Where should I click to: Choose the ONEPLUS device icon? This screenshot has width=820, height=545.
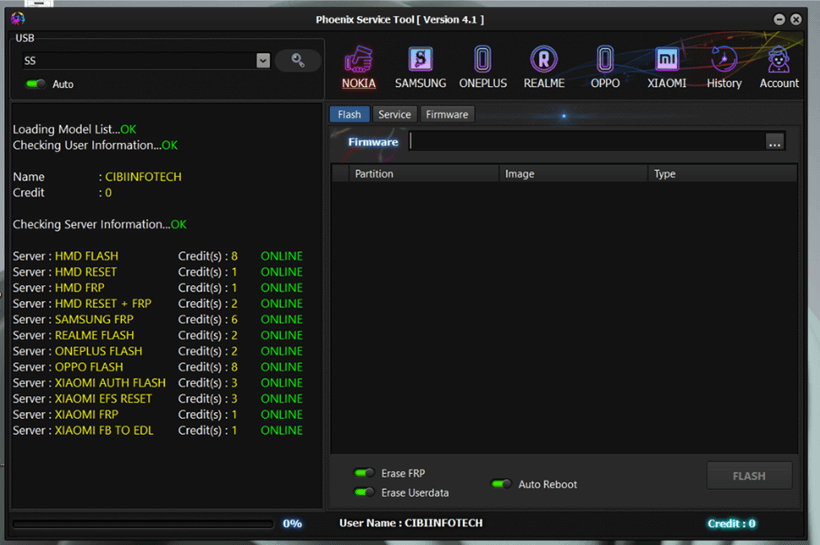pos(482,61)
